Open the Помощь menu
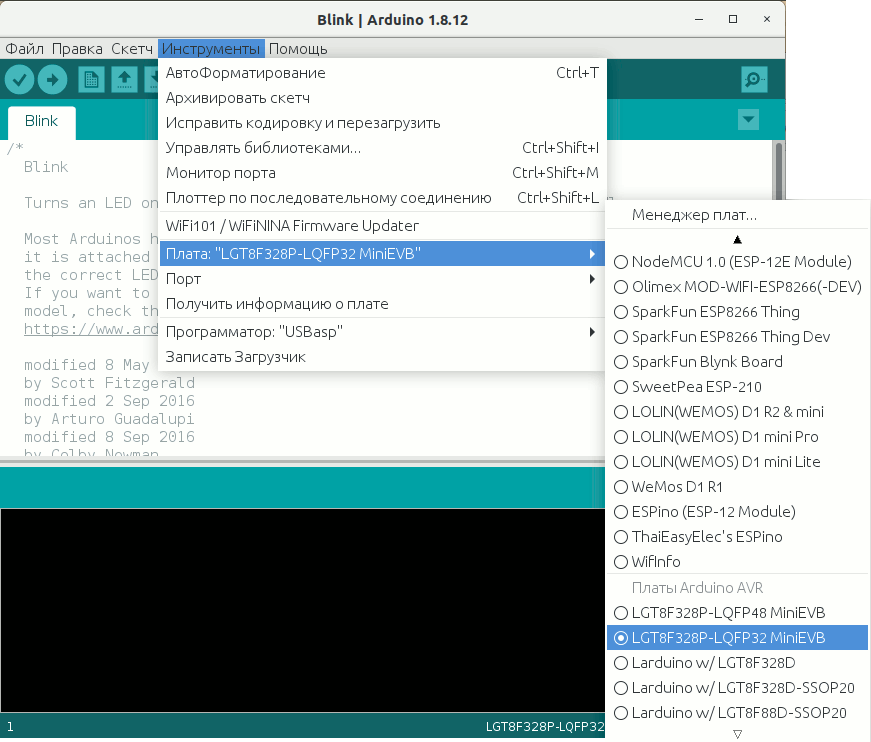Viewport: 871px width, 742px height. 298,49
